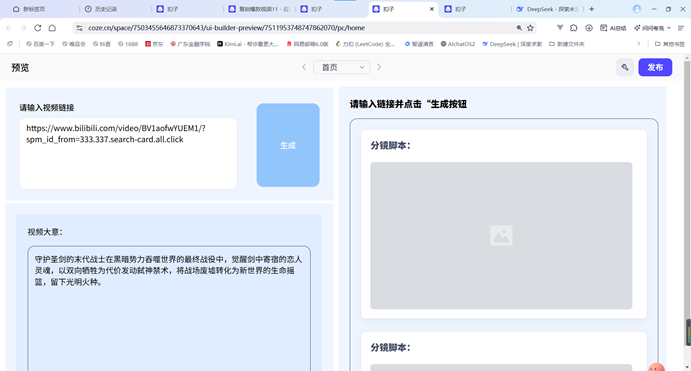Switch to the DeepSeek tab
The image size is (691, 371).
547,9
